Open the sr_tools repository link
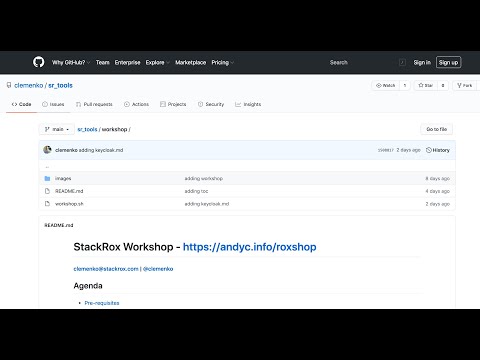This screenshot has width=480, height=360. click(x=60, y=85)
